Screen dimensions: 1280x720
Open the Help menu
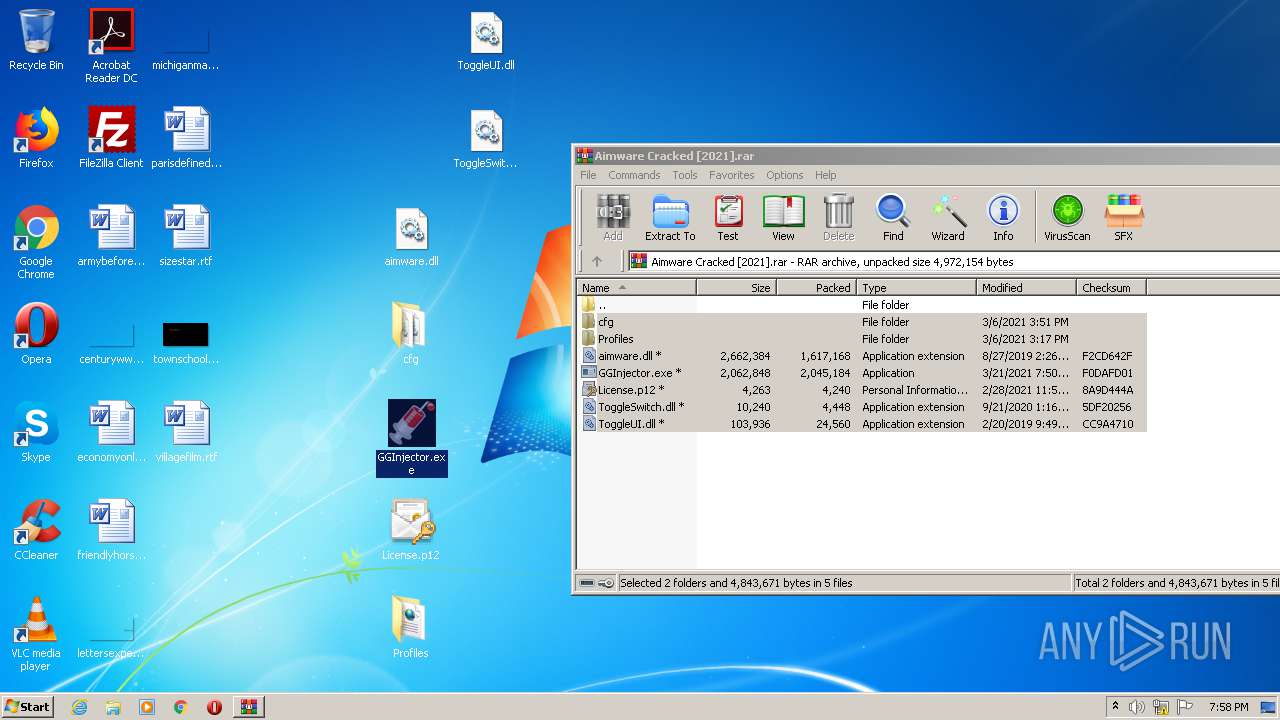826,175
